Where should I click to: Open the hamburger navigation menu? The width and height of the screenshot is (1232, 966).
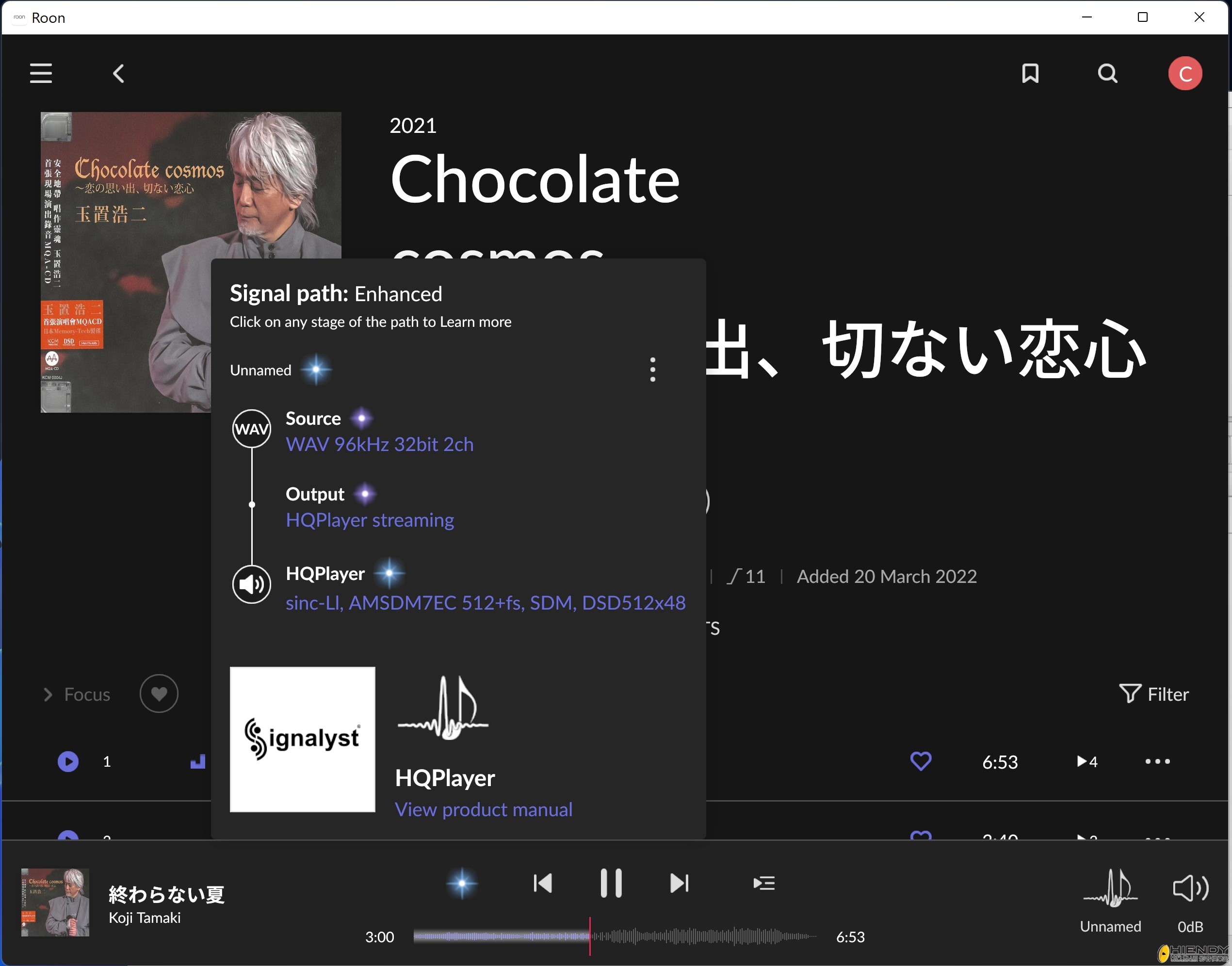click(40, 73)
